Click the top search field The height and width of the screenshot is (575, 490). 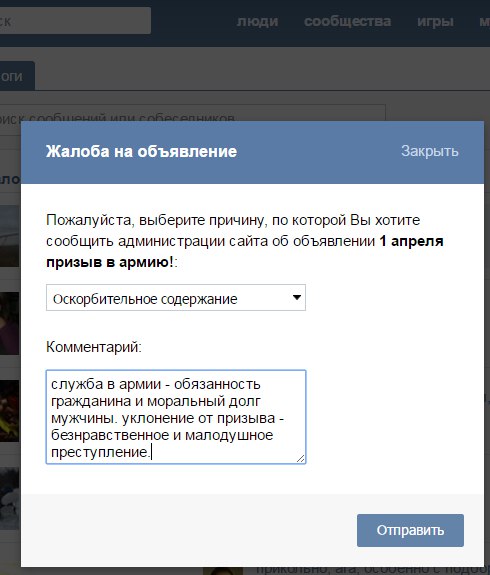(75, 21)
